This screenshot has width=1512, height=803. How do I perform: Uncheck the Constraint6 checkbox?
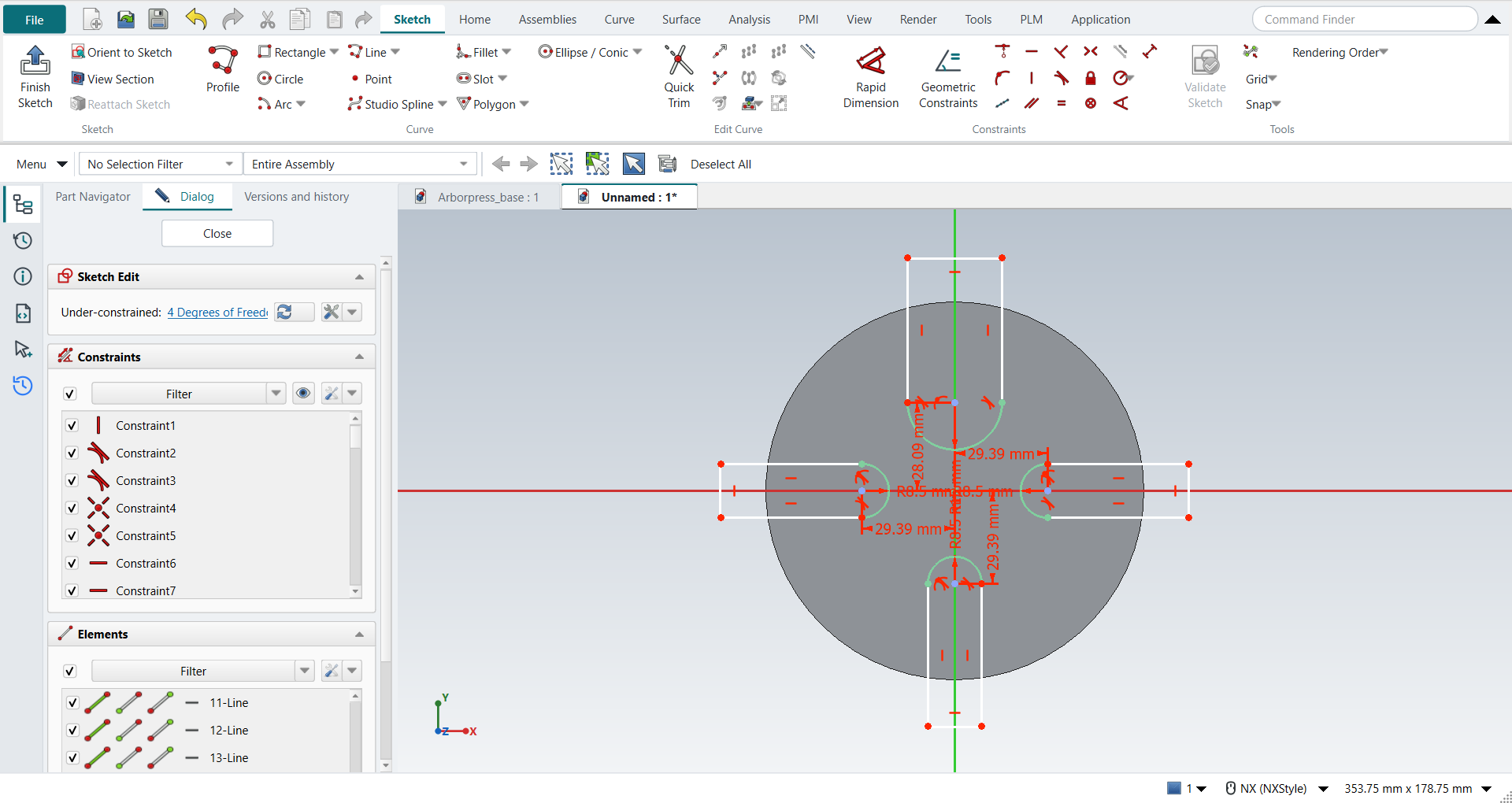coord(72,564)
